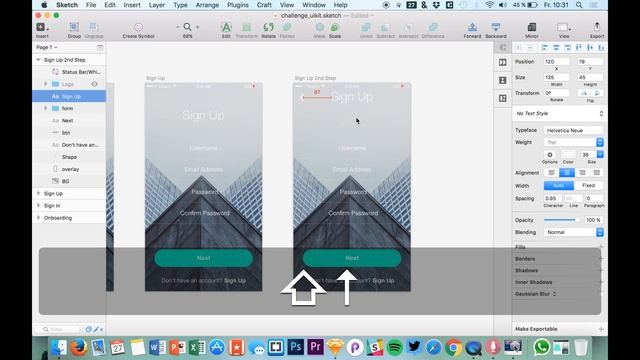Click the Flatten toolbar icon
The image size is (640, 360).
287,27
